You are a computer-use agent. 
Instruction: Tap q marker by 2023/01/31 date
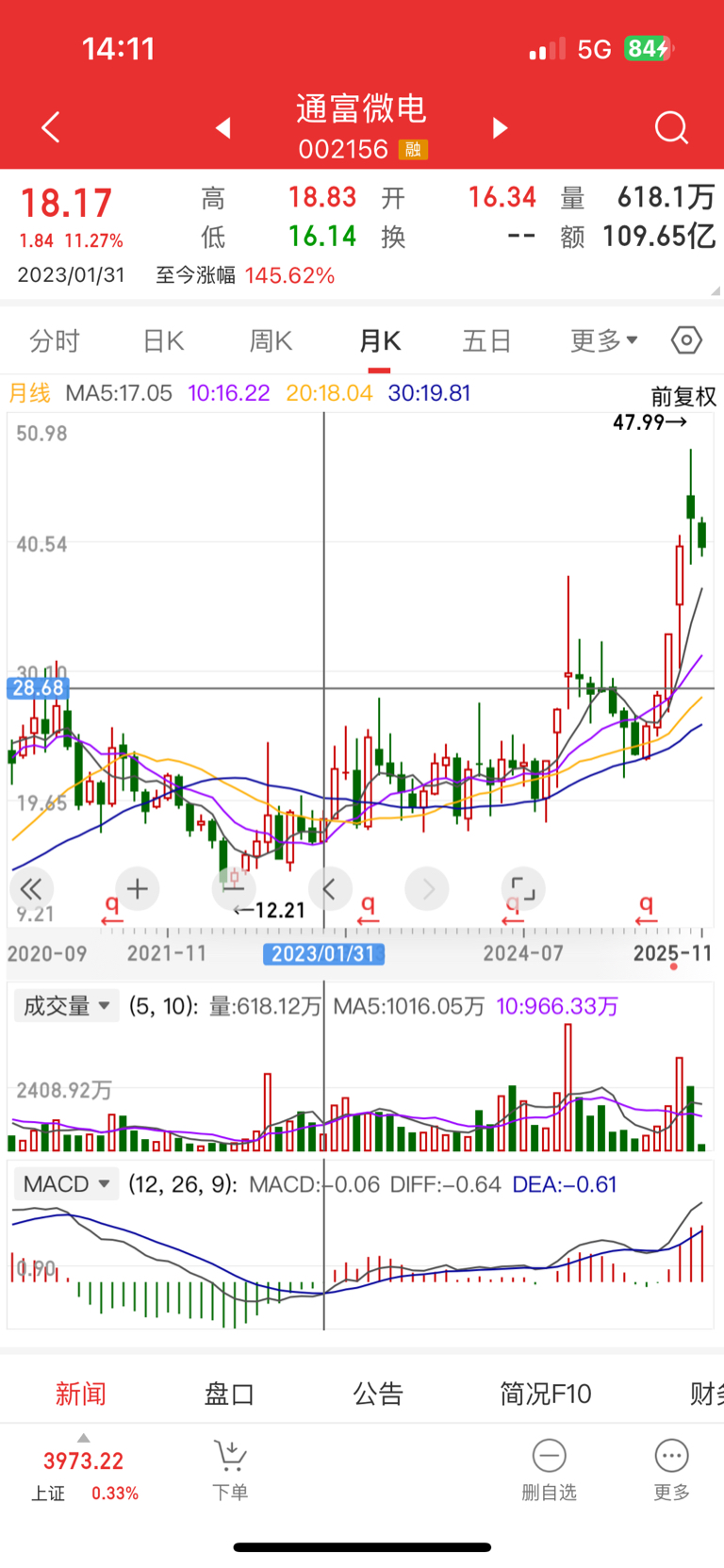pos(368,909)
